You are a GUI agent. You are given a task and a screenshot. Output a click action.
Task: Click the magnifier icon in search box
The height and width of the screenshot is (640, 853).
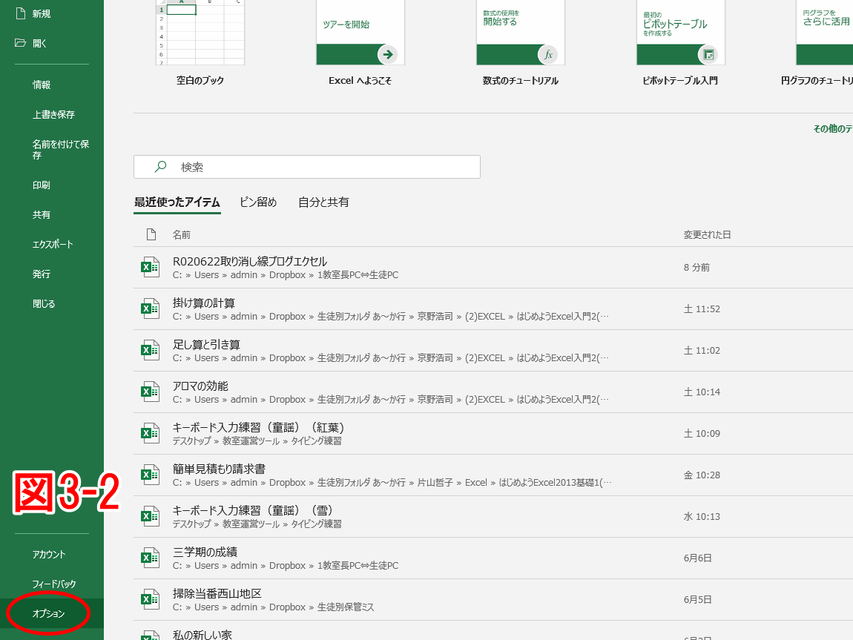160,167
